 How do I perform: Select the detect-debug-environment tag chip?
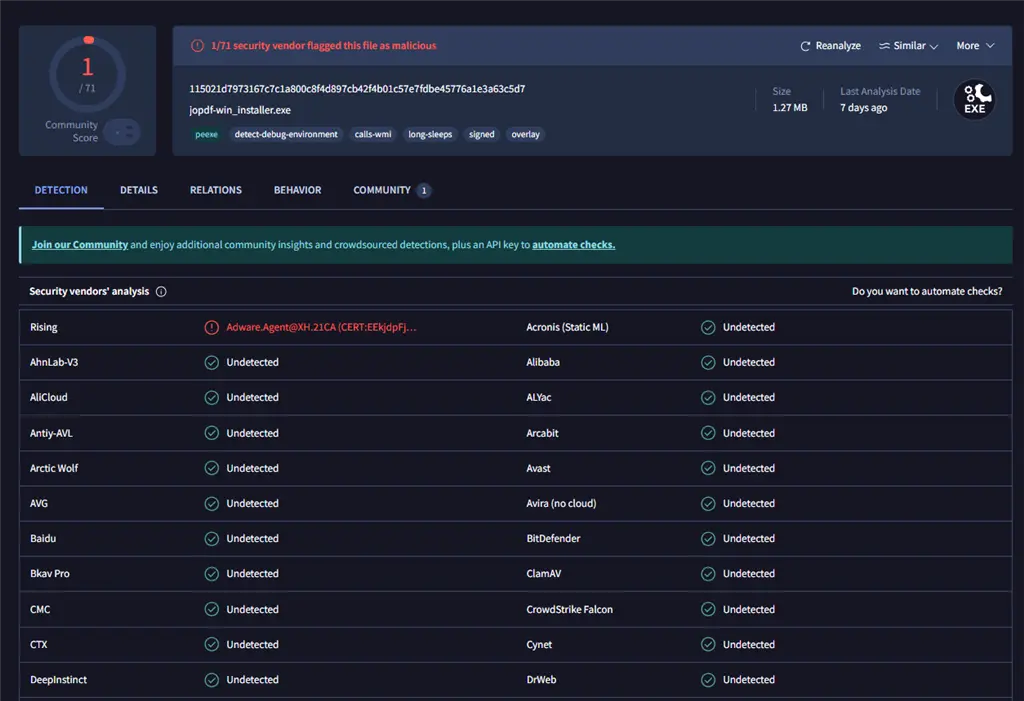point(286,134)
